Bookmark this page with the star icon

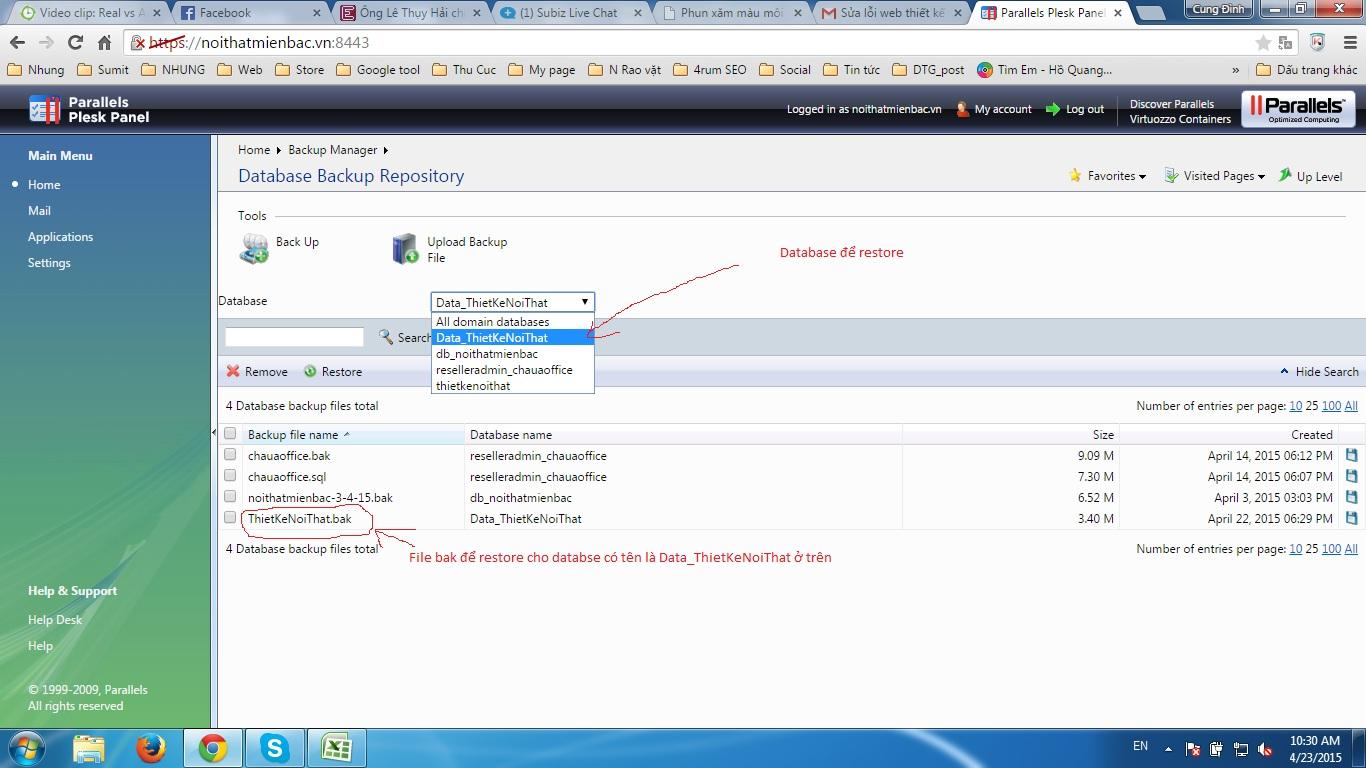1263,42
